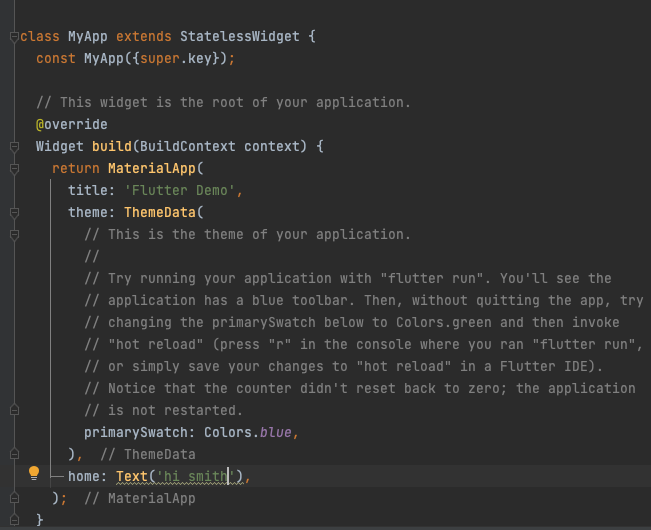Click the 'Flutter Demo' string literal

[179, 191]
